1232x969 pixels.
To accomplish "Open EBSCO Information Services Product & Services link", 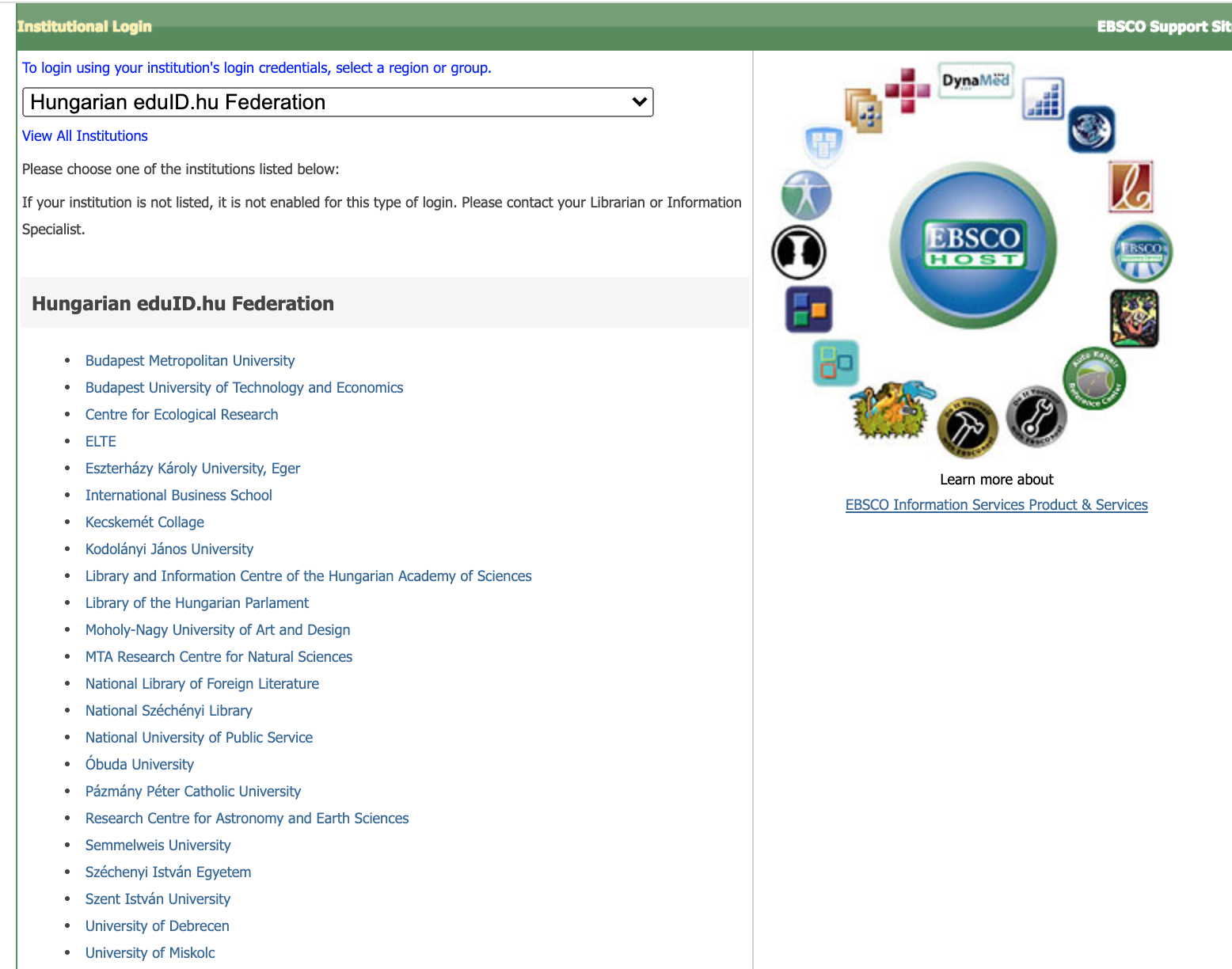I will [x=996, y=504].
